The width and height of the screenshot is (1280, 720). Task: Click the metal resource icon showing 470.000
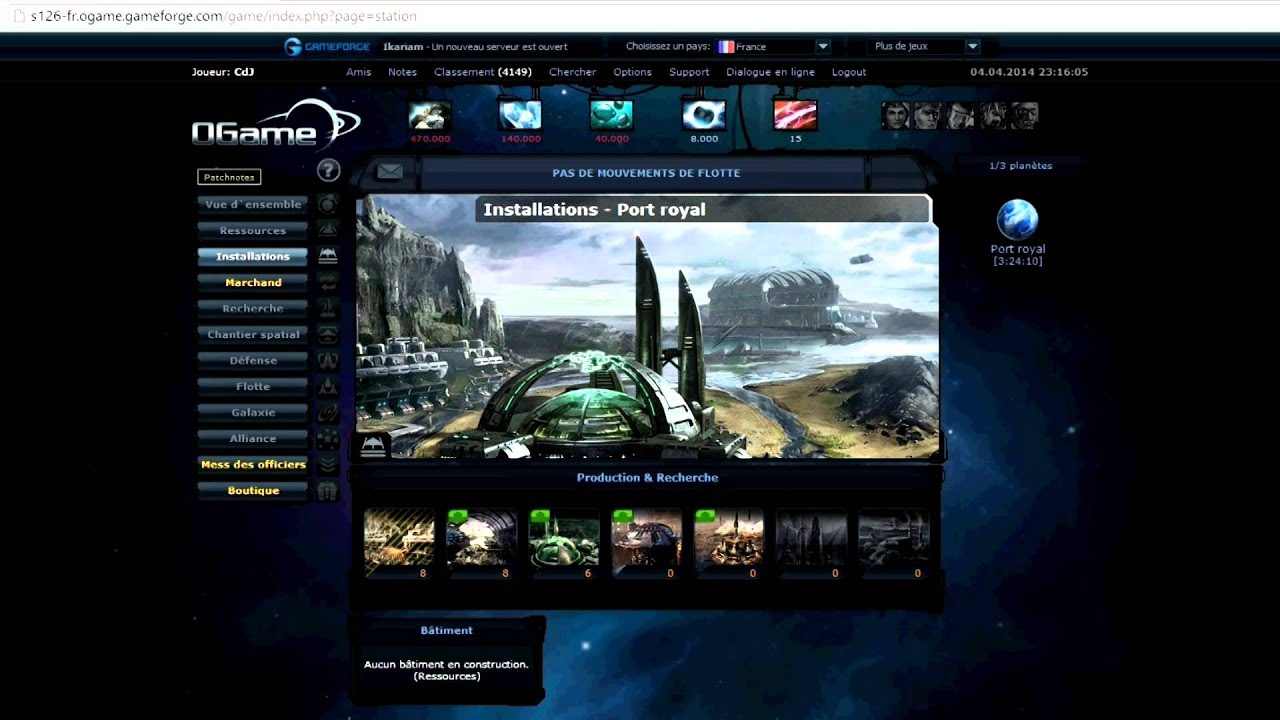pyautogui.click(x=430, y=115)
